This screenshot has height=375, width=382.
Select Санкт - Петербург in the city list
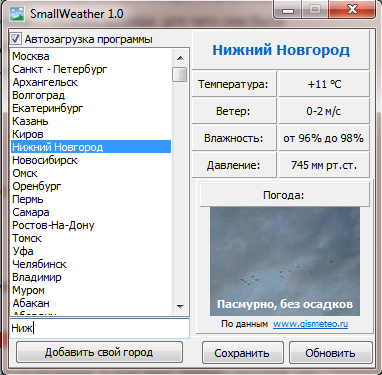click(91, 69)
